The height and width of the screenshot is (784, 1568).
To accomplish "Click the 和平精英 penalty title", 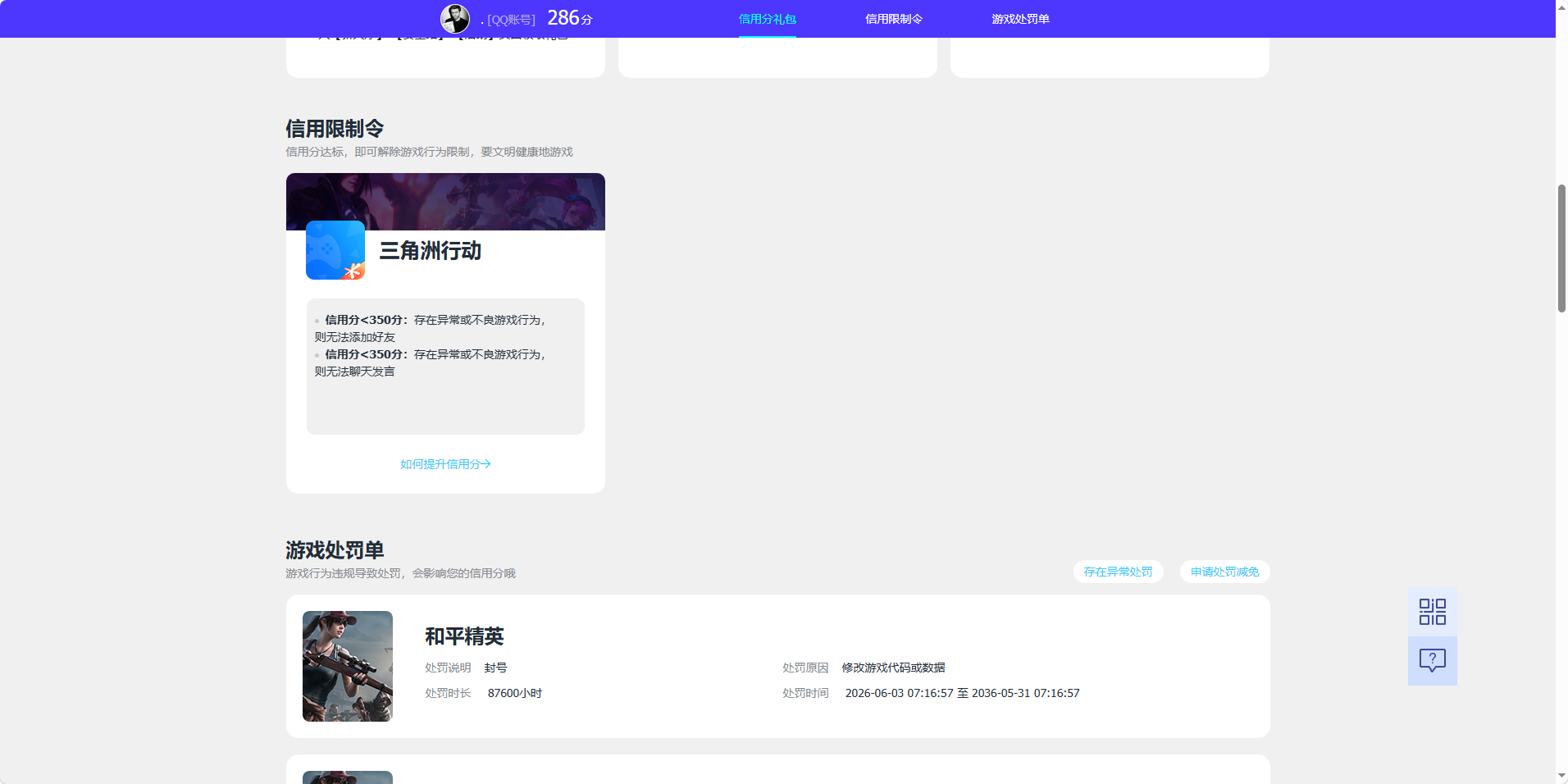I will (464, 636).
